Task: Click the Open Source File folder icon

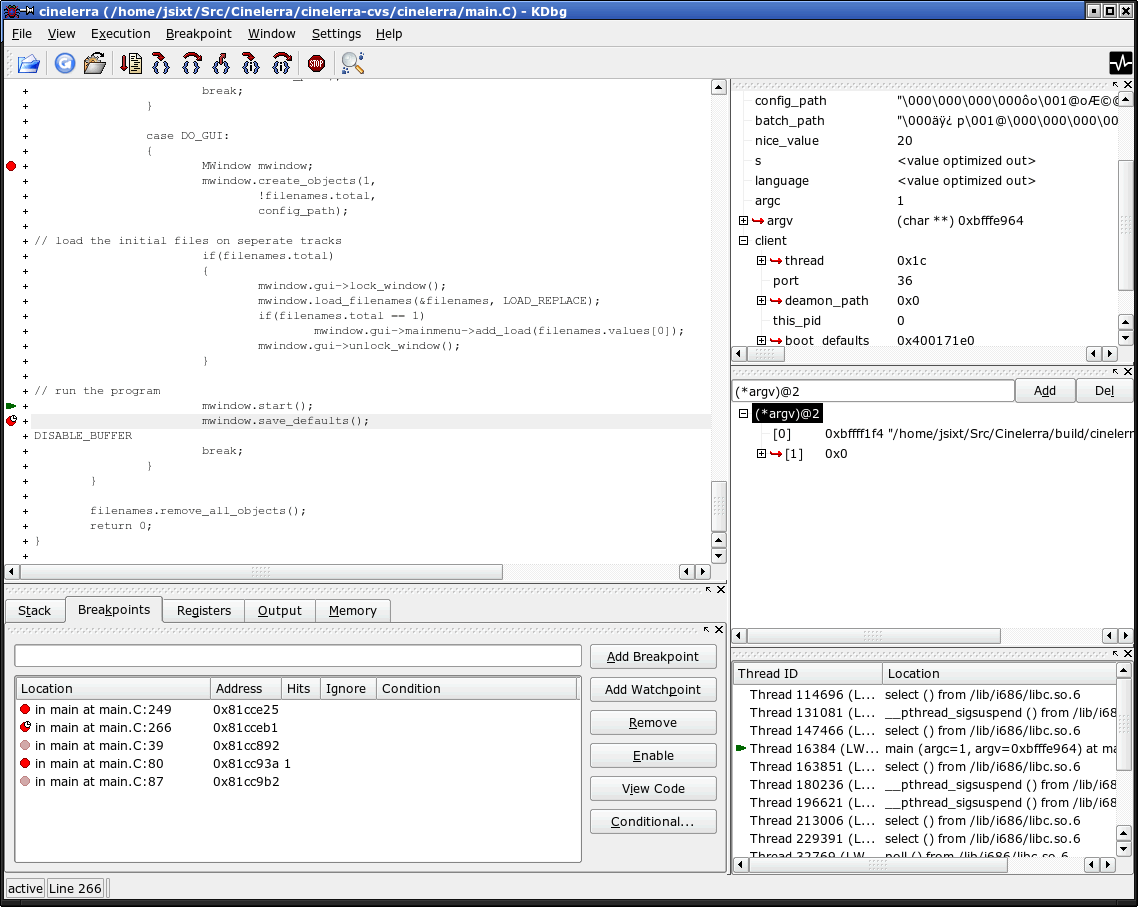Action: point(29,64)
